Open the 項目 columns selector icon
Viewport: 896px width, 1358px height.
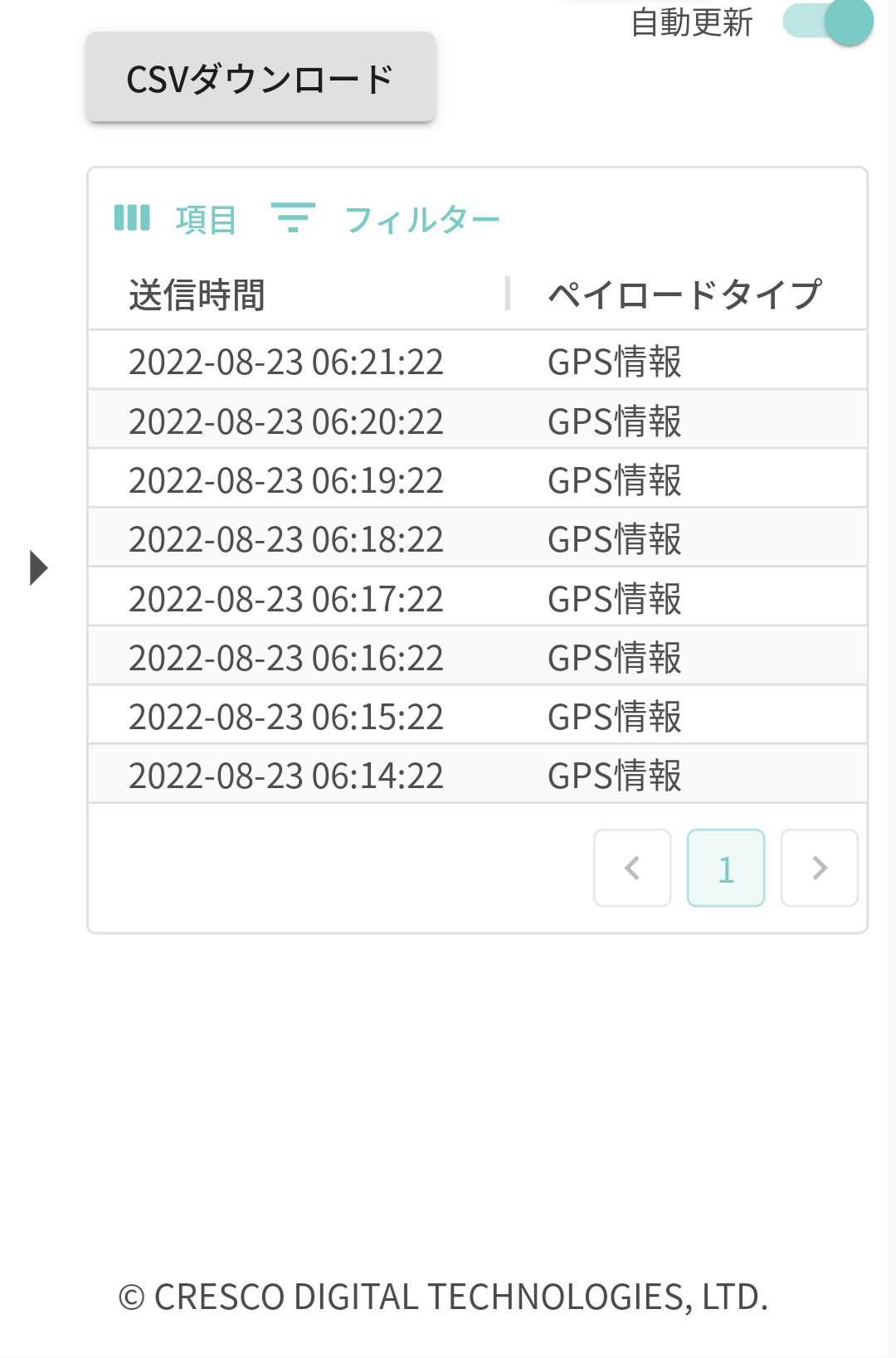point(132,218)
